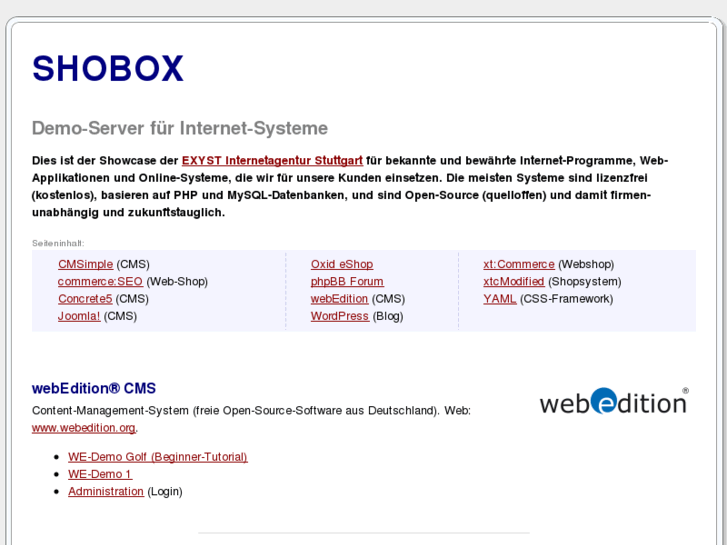Visit the www.webedition.org link
The width and height of the screenshot is (727, 545).
coord(83,427)
